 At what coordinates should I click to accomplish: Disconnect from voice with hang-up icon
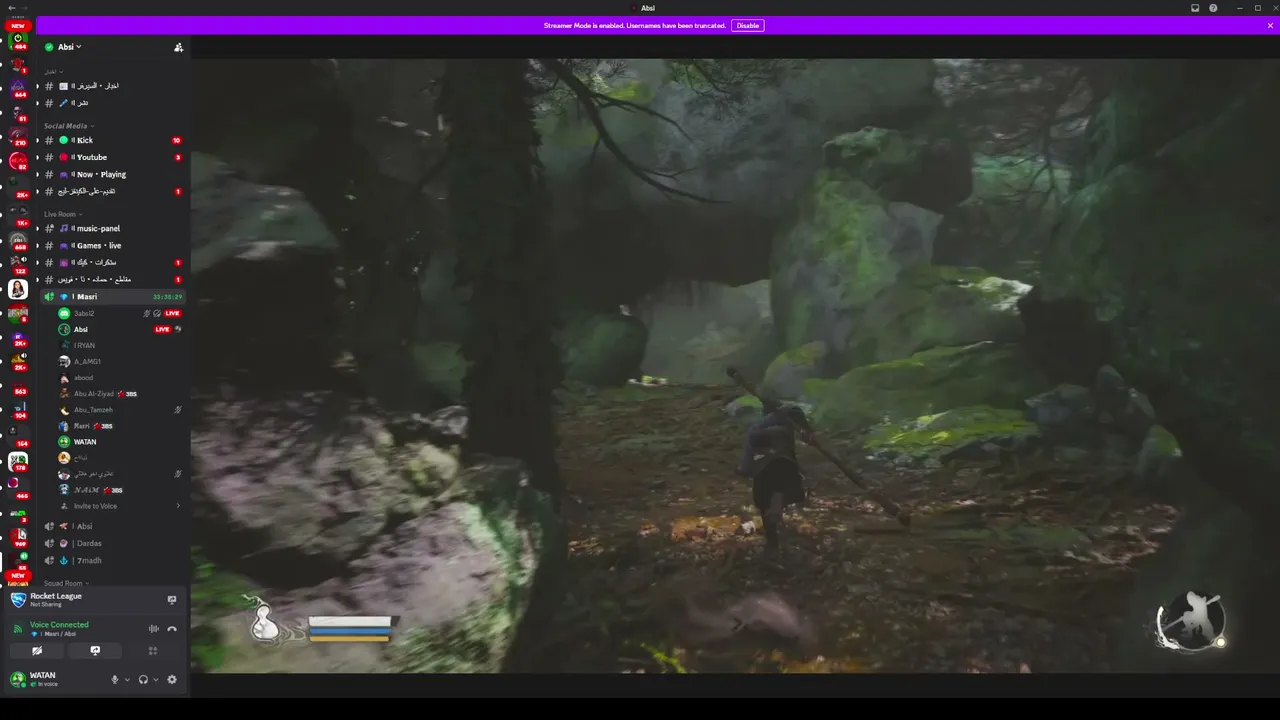(x=172, y=629)
